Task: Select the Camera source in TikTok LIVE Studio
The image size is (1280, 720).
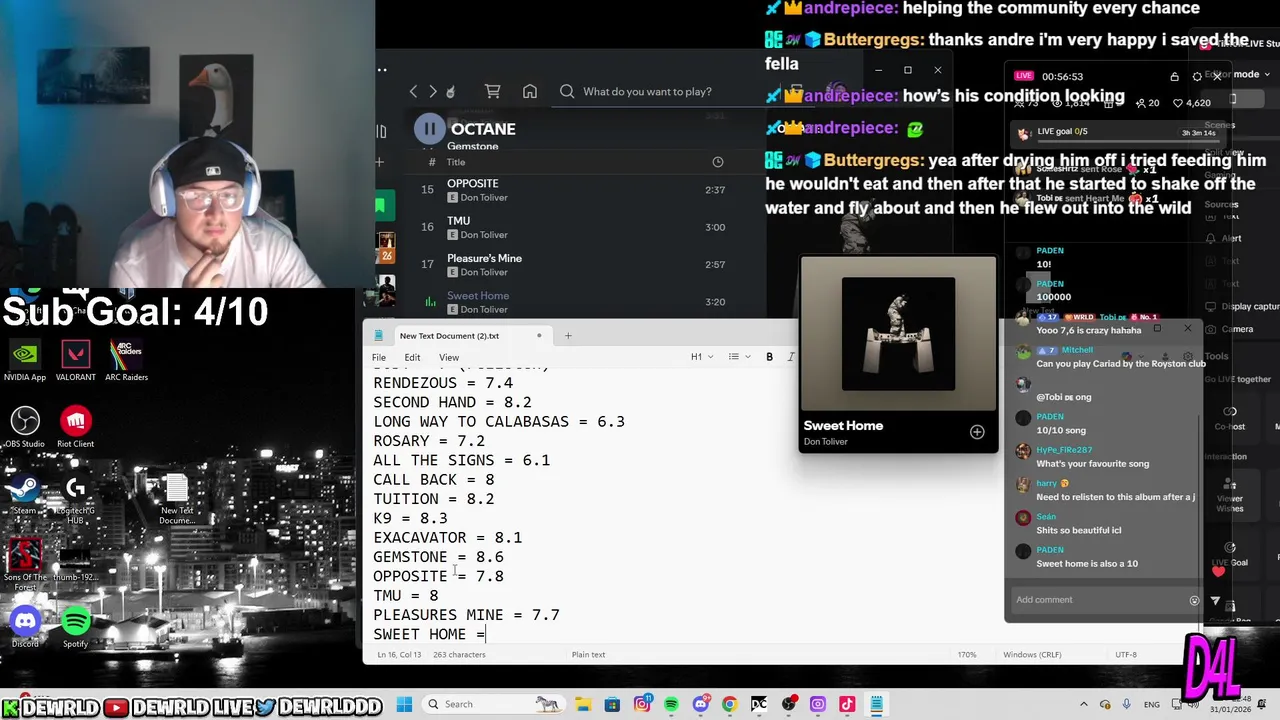Action: tap(1237, 329)
